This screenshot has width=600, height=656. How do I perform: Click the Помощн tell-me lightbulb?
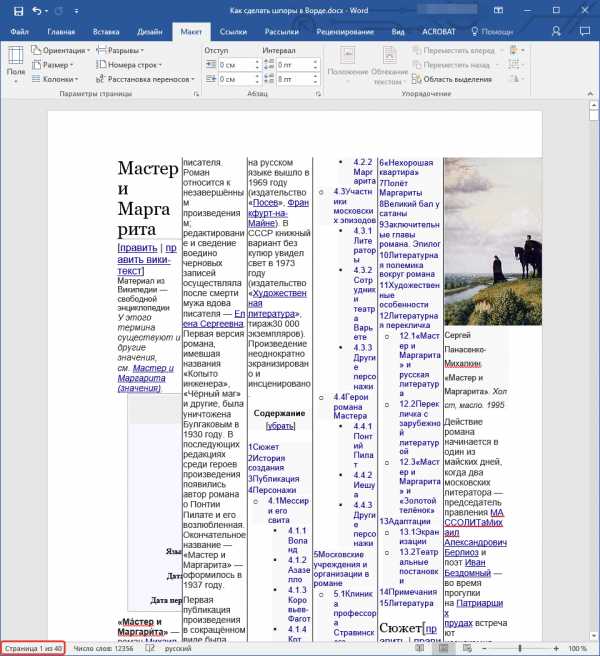492,31
